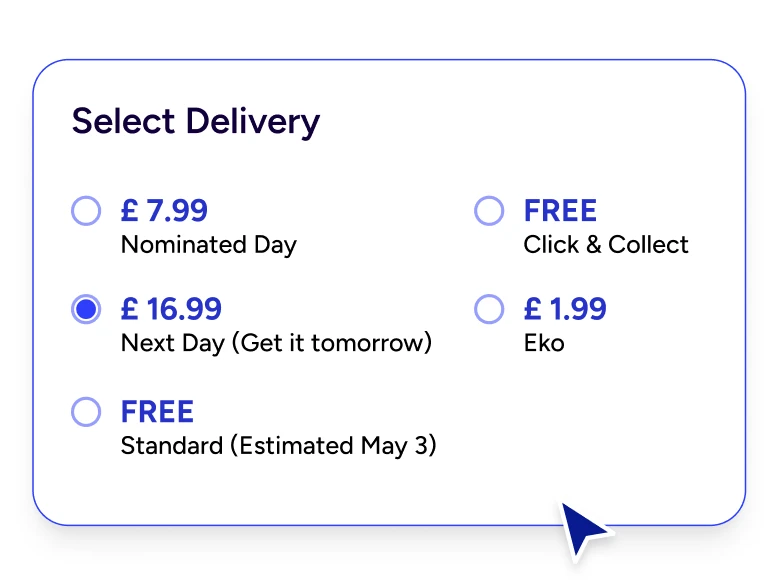Viewport: 779px width, 585px height.
Task: Pick the FREE Click & Collect radio button
Action: point(489,211)
